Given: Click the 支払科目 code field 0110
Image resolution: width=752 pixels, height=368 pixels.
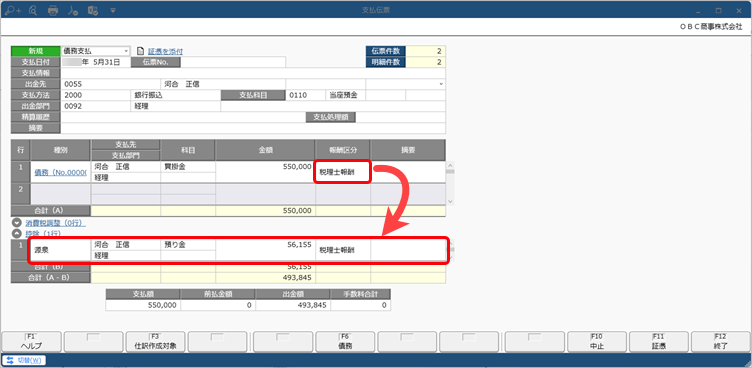Looking at the screenshot, I should [306, 95].
